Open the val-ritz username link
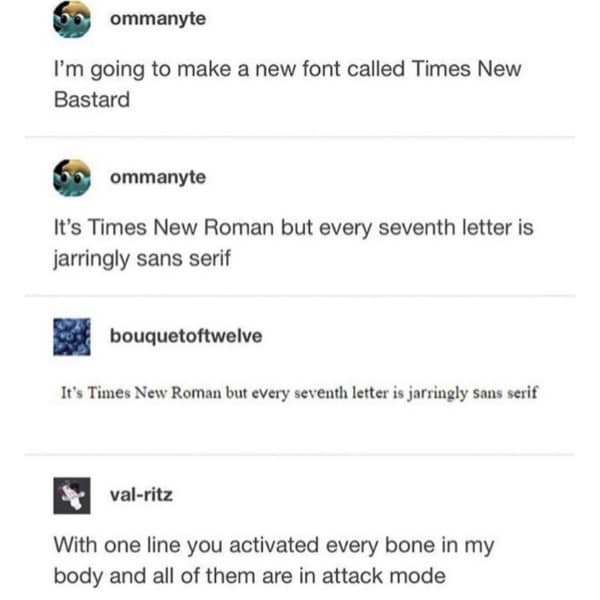The height and width of the screenshot is (600, 600). coord(139,493)
